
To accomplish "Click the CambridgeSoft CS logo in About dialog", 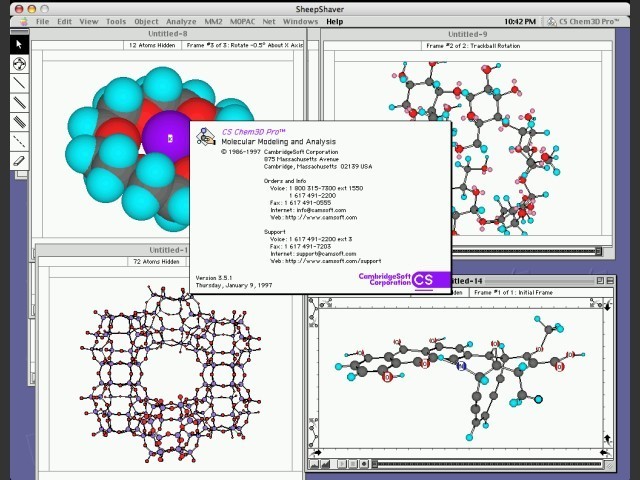I will click(405, 280).
